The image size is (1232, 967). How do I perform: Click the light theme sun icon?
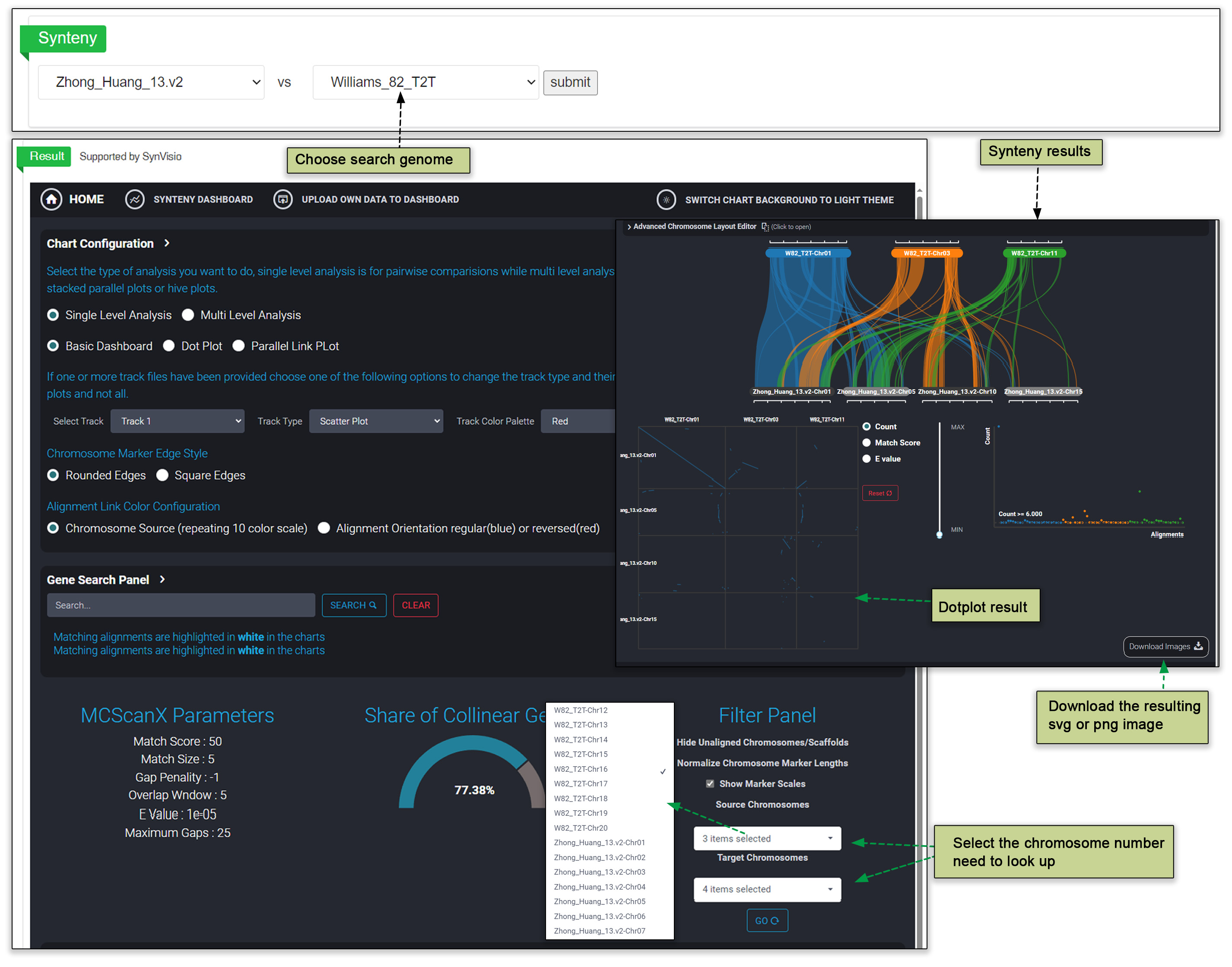[666, 200]
